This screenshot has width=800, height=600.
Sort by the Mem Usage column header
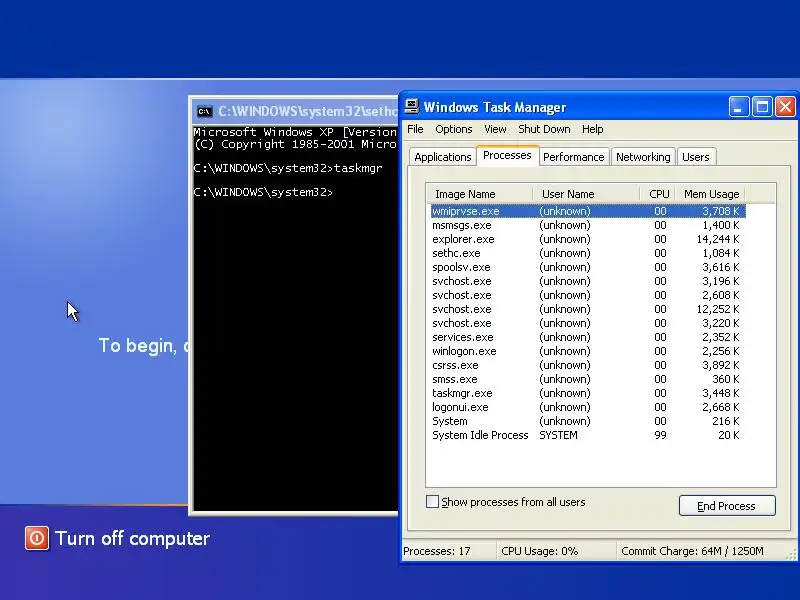click(711, 194)
